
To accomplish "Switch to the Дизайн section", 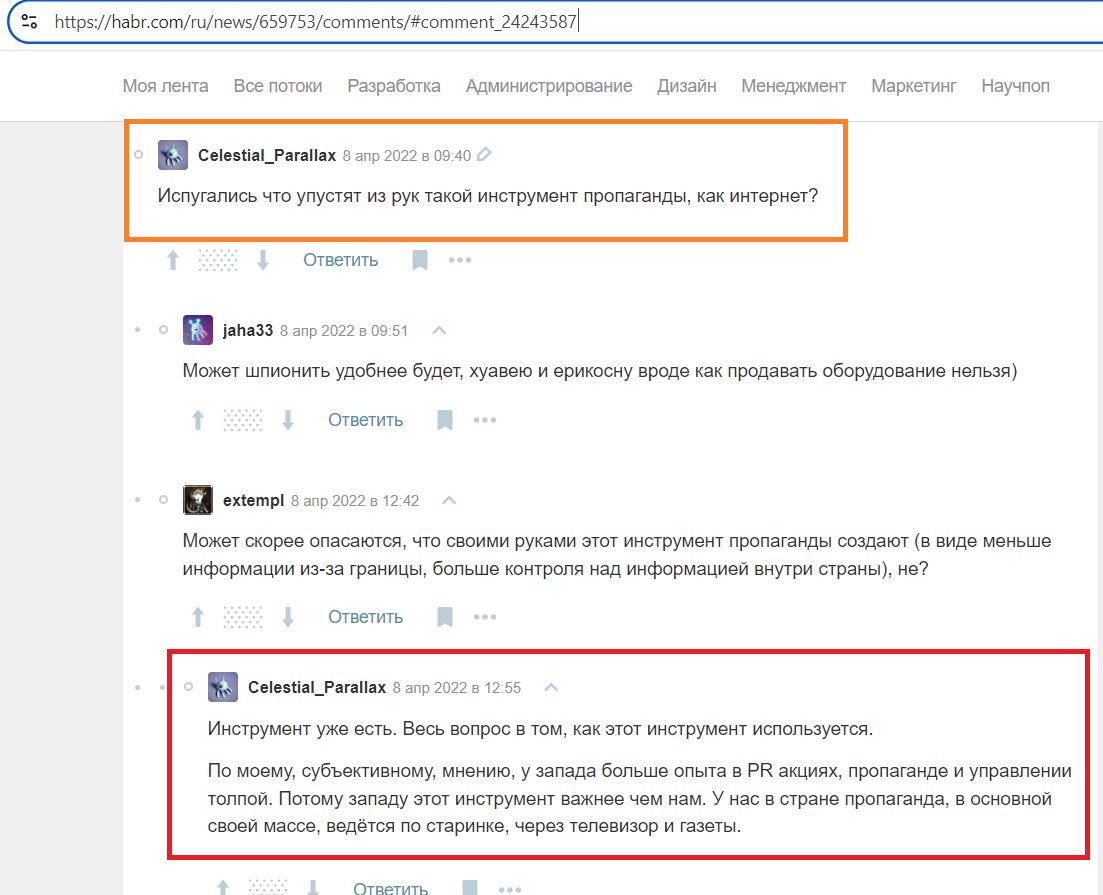I will (687, 86).
